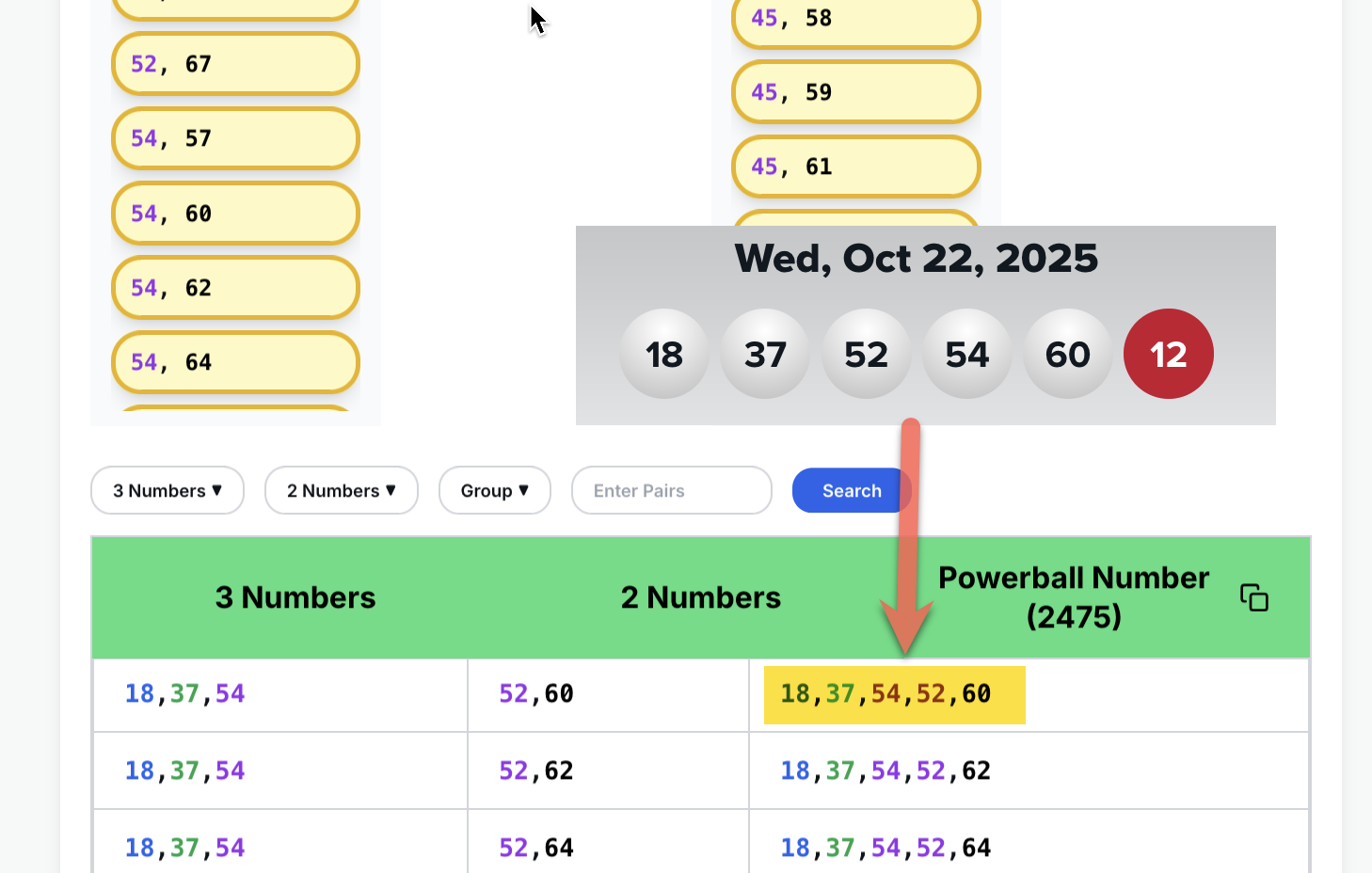Click the Enter Pairs input field
1372x873 pixels.
pyautogui.click(x=671, y=490)
